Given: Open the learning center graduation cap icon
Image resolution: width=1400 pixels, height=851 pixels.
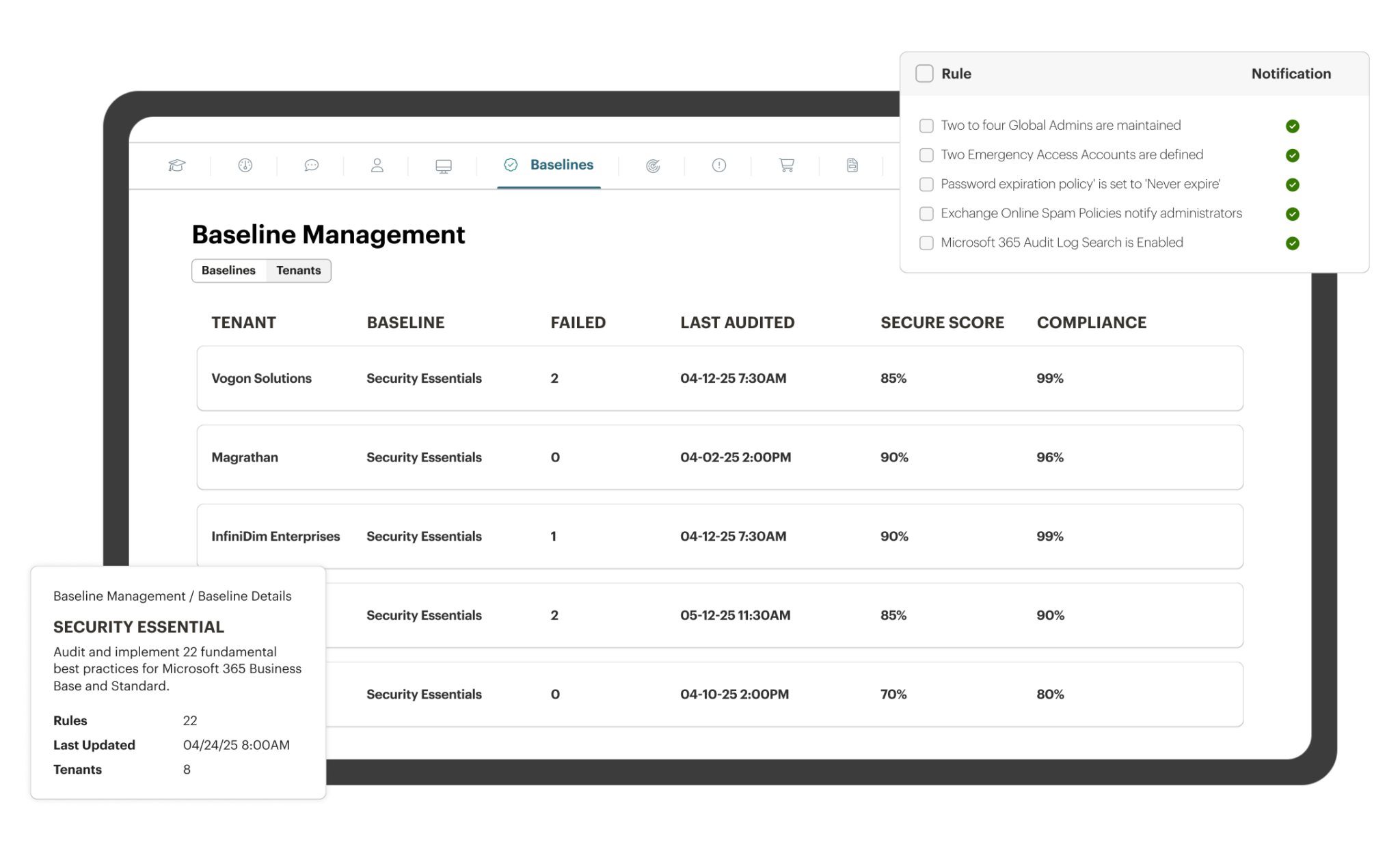Looking at the screenshot, I should [176, 165].
